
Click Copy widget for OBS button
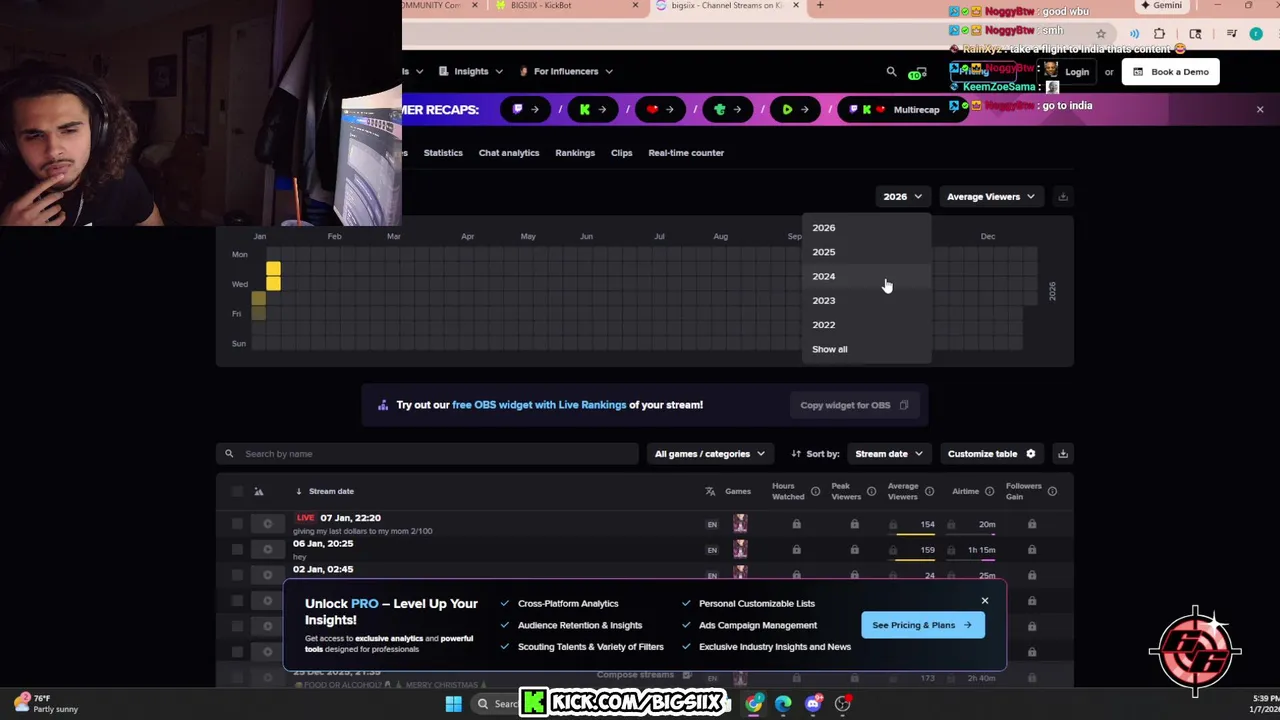853,405
